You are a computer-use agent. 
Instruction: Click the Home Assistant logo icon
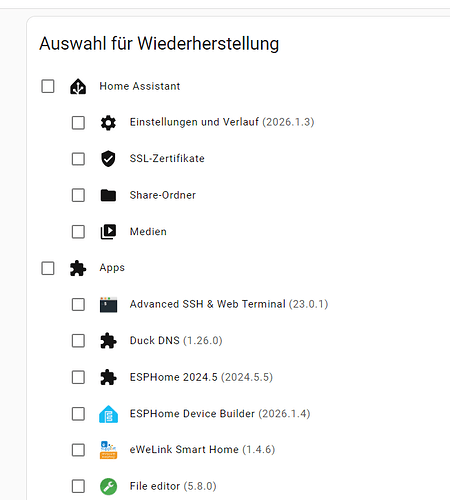[78, 86]
